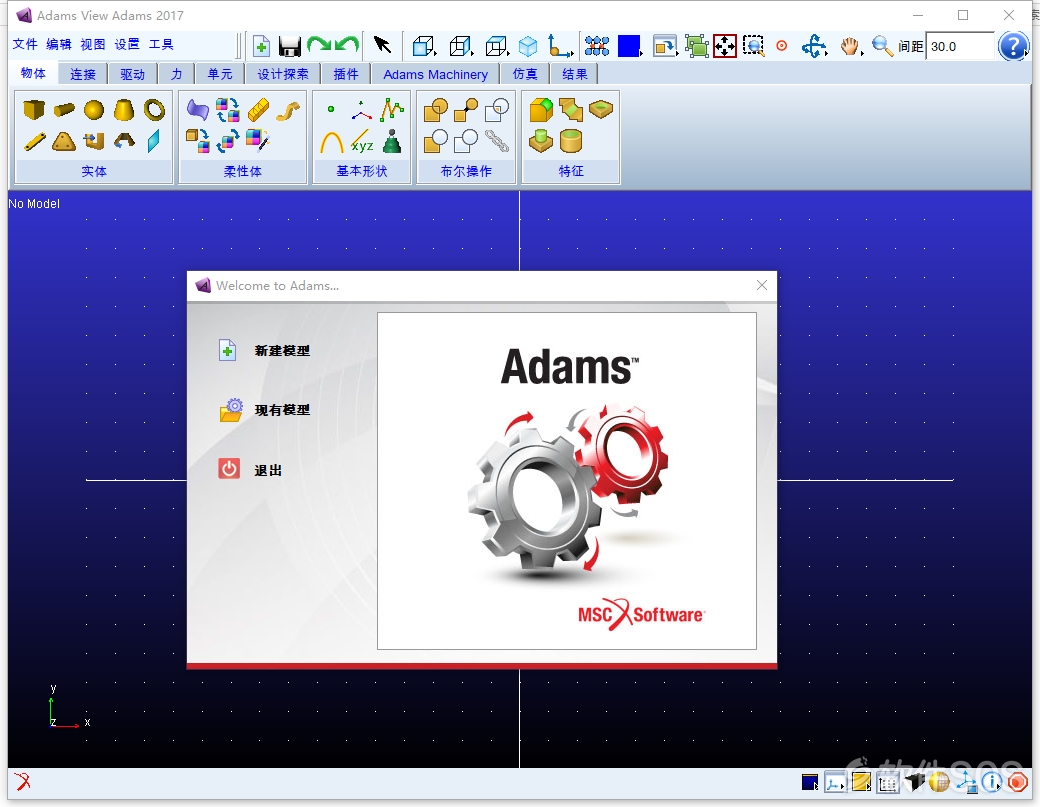1040x807 pixels.
Task: Choose the blue plane tool in 实体
Action: coord(154,141)
